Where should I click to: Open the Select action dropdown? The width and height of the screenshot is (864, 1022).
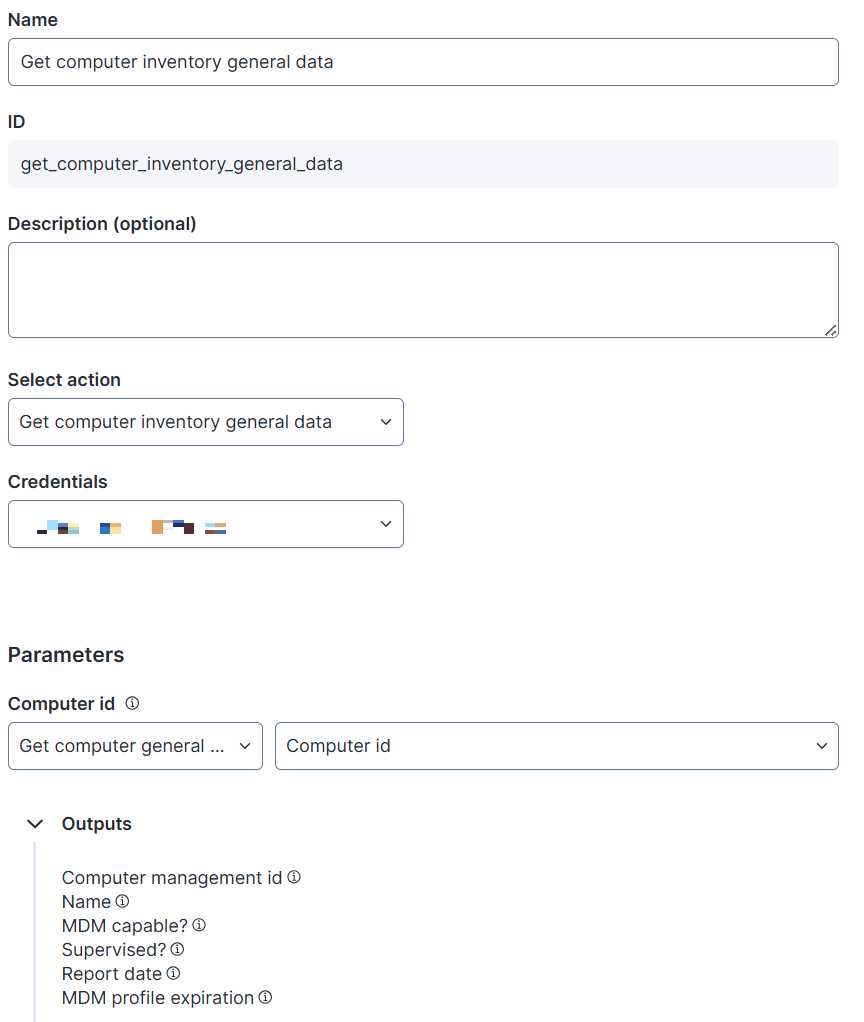205,422
